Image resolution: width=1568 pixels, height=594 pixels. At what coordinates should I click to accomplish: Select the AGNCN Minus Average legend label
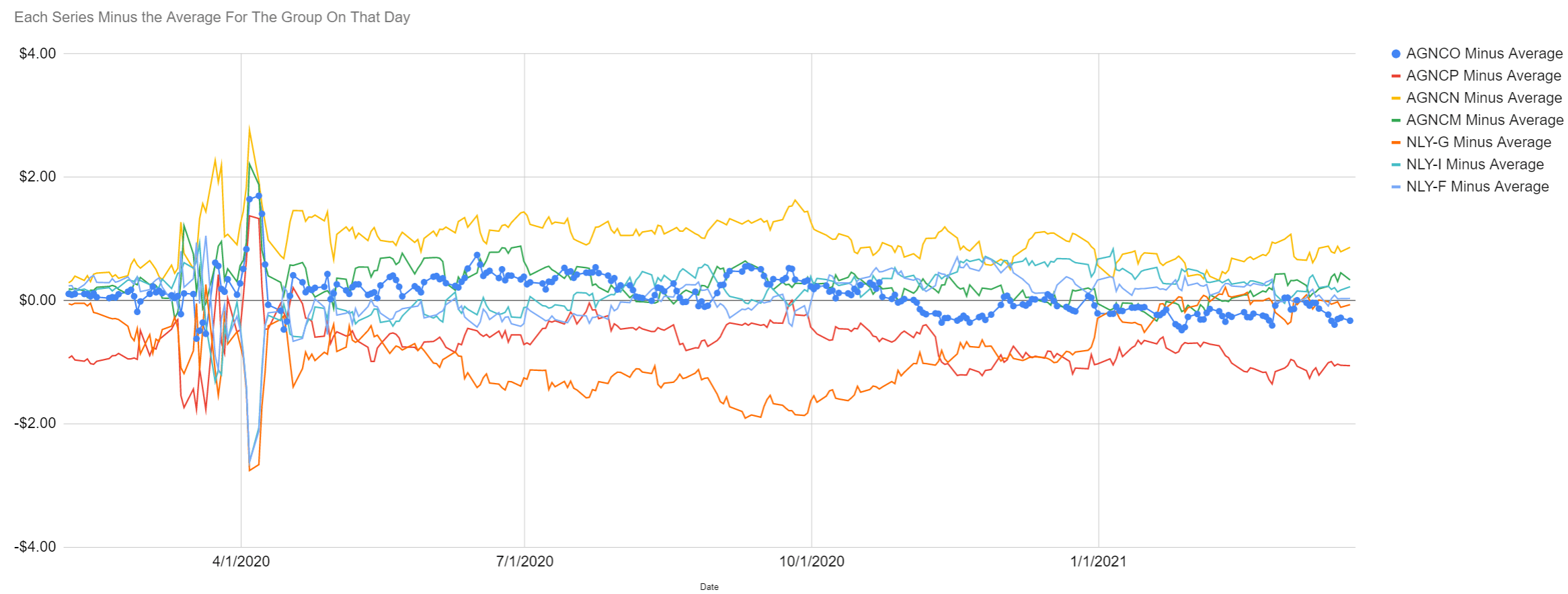(x=1485, y=98)
